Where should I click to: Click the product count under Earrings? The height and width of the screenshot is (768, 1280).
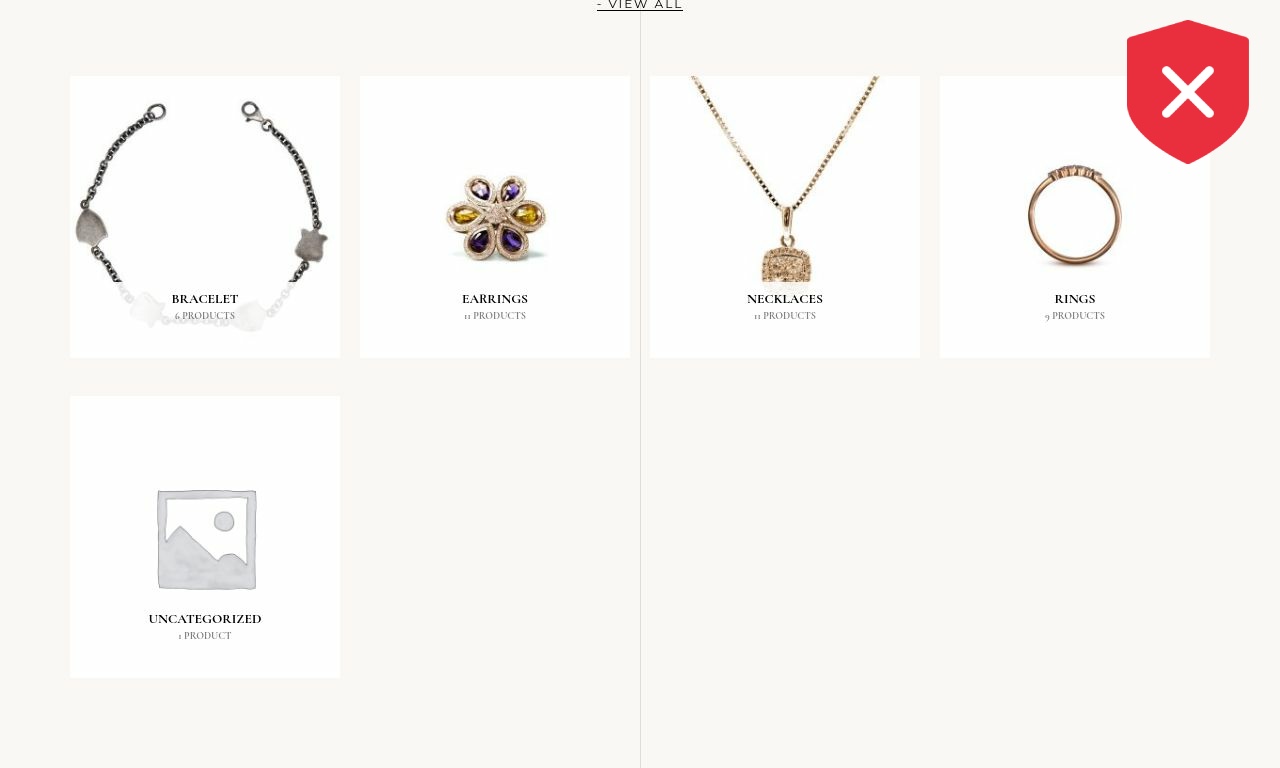click(x=495, y=316)
